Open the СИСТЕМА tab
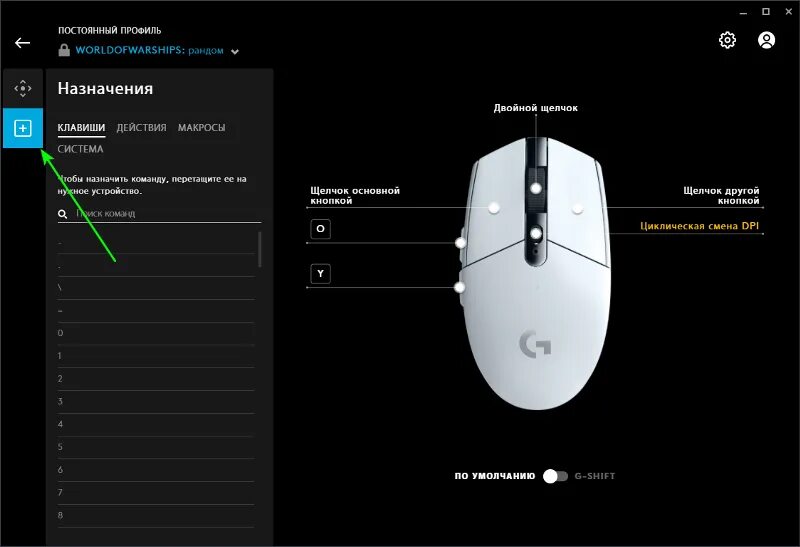800x547 pixels. tap(80, 149)
